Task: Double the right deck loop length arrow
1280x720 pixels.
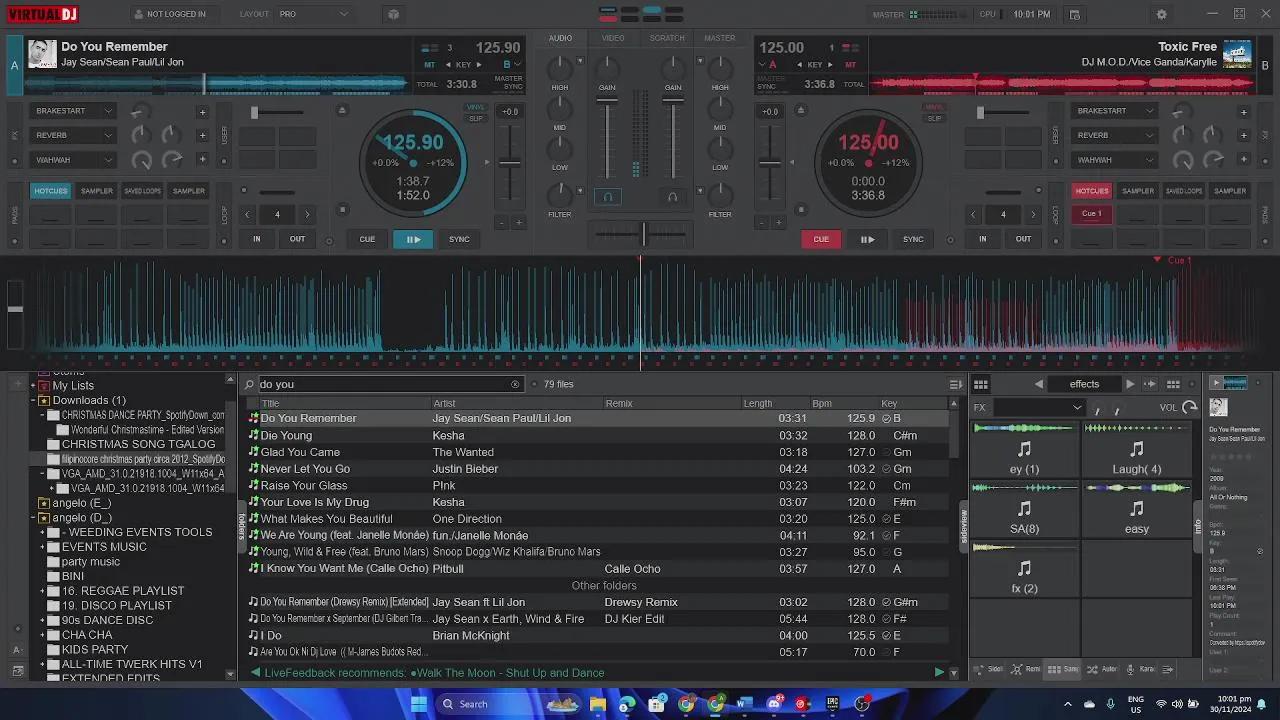Action: tap(1033, 214)
